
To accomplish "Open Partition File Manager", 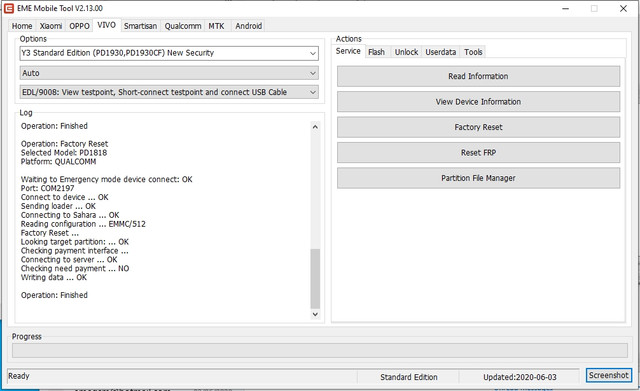I will pos(478,178).
